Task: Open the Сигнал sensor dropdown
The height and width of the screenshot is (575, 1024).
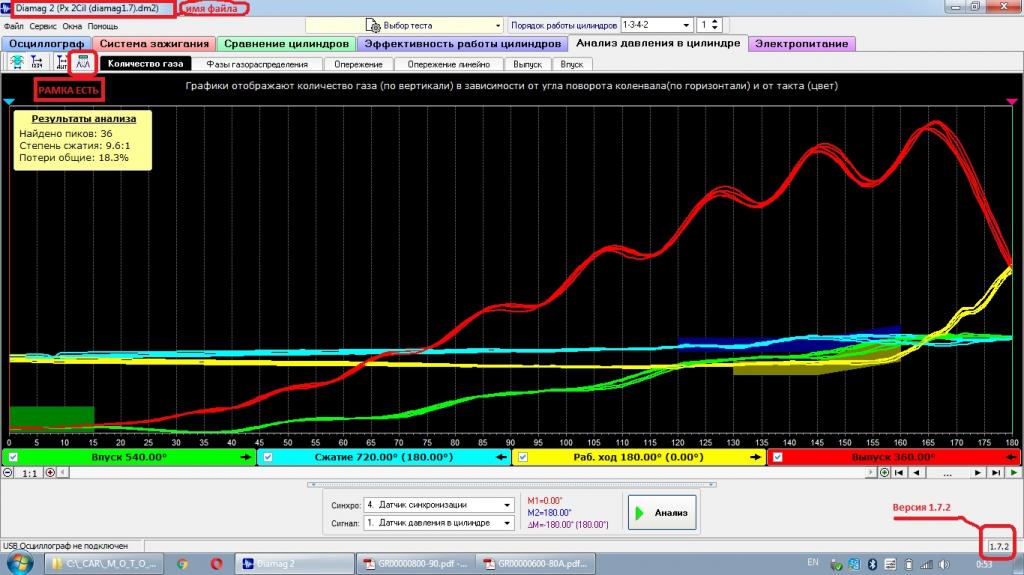Action: (x=507, y=523)
